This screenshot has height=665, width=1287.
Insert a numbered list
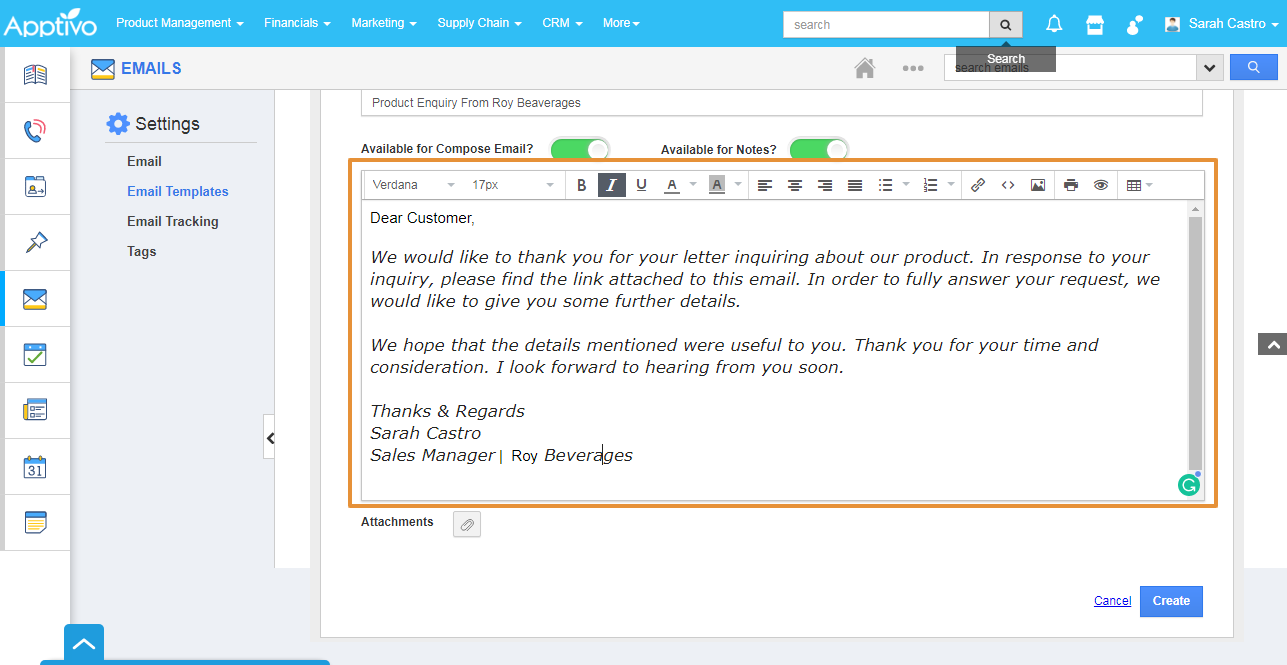[930, 185]
